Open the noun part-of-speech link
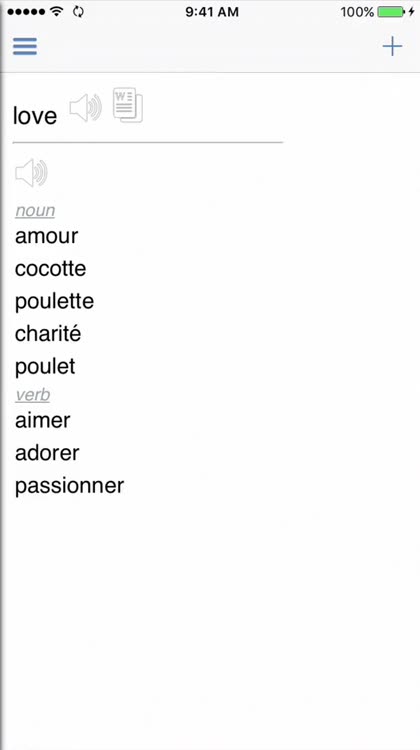 tap(35, 210)
